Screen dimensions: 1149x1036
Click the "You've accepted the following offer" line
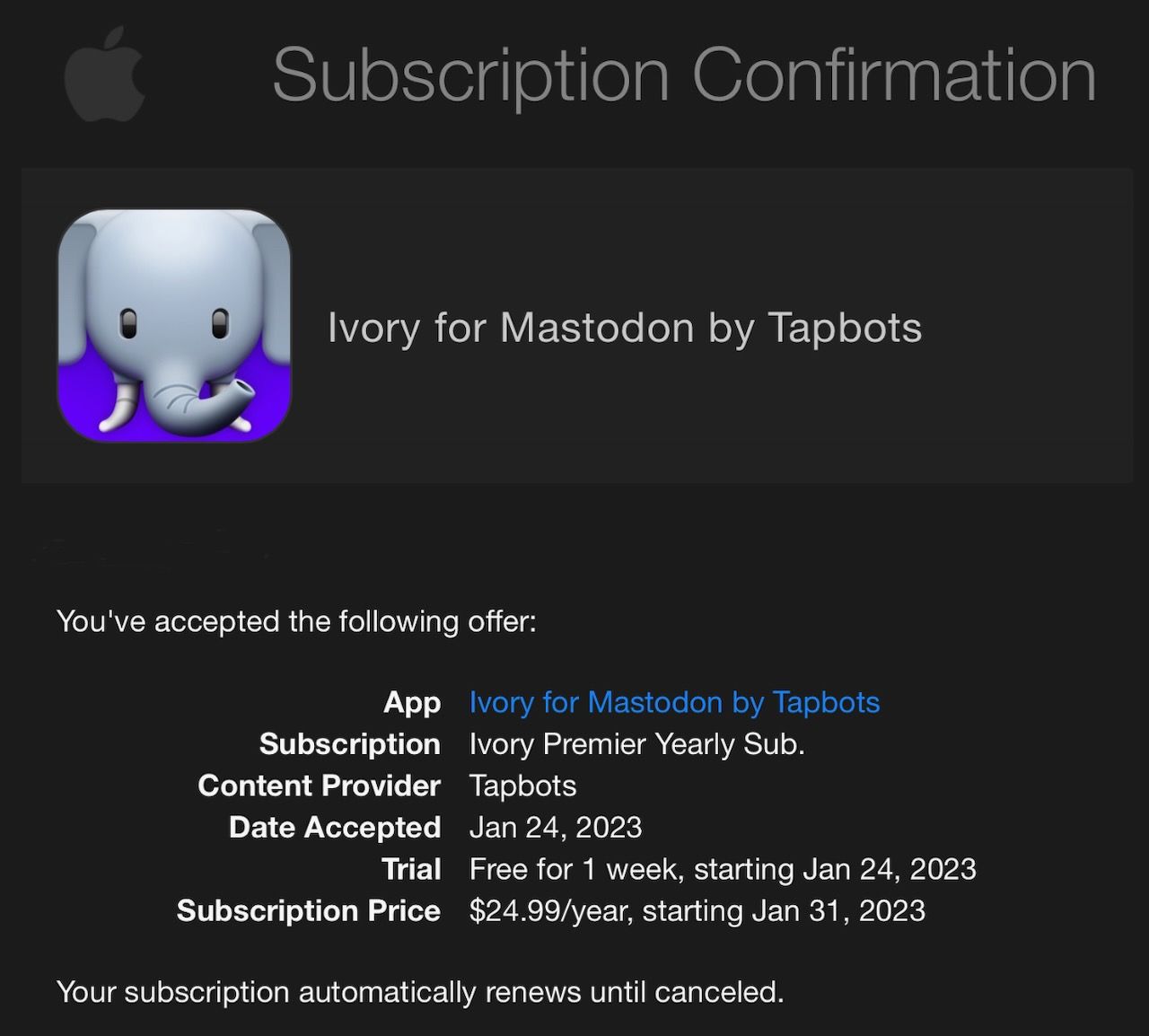[296, 621]
